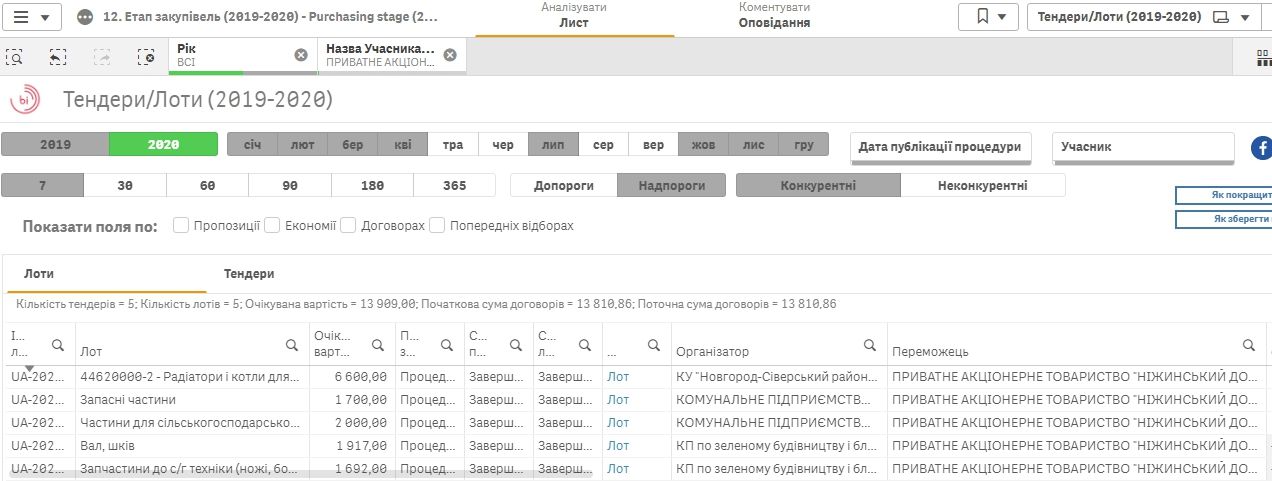Choose the 365 days period

click(x=454, y=185)
